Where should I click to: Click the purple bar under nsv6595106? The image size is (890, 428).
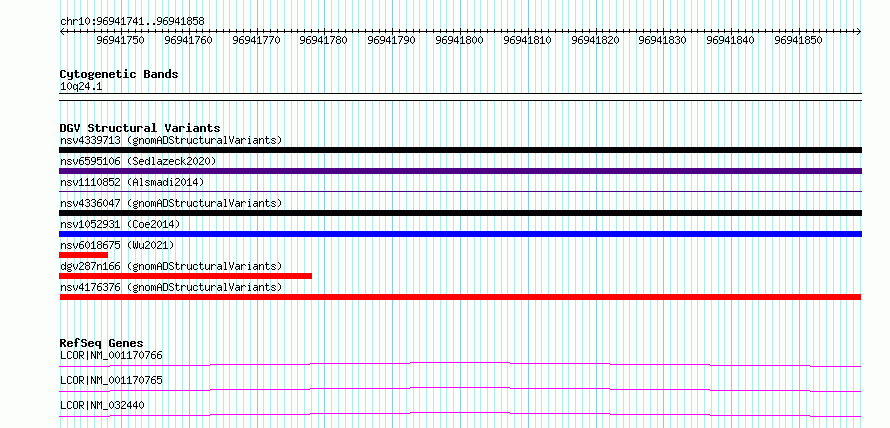pyautogui.click(x=460, y=171)
